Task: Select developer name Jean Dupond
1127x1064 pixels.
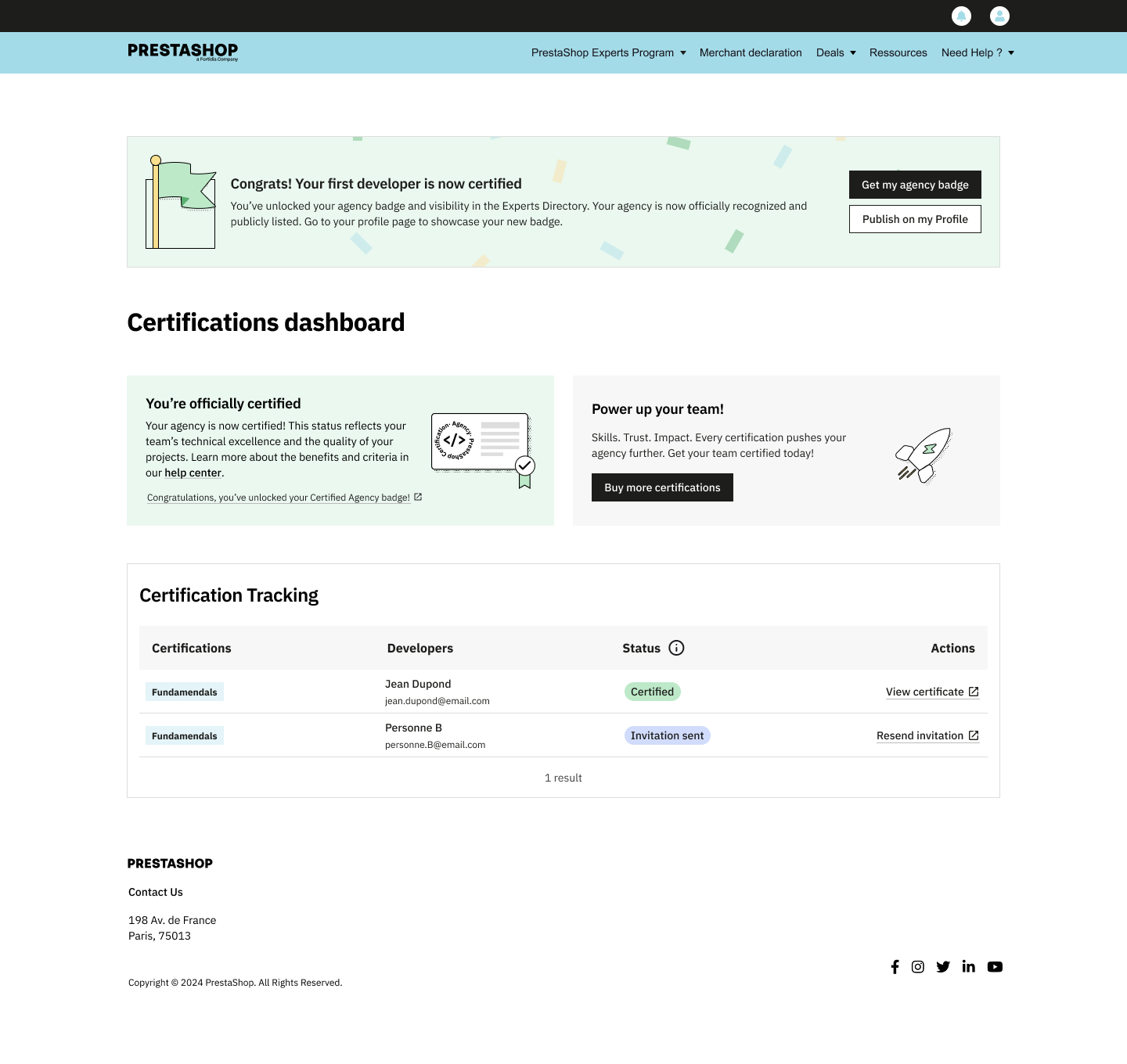Action: [x=418, y=684]
